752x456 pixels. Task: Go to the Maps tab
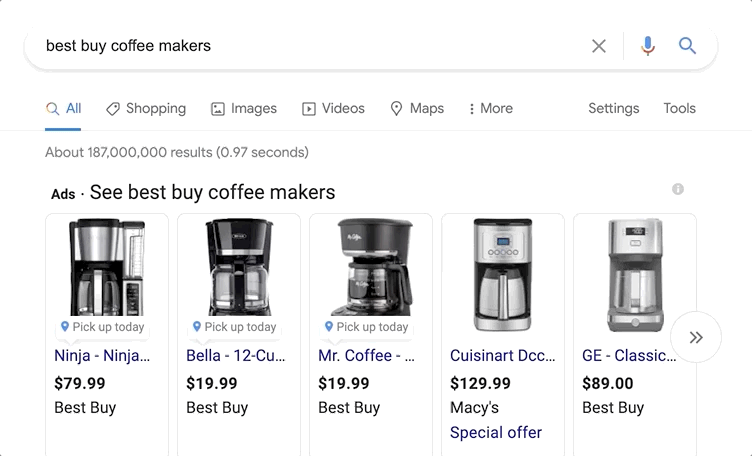tap(417, 108)
